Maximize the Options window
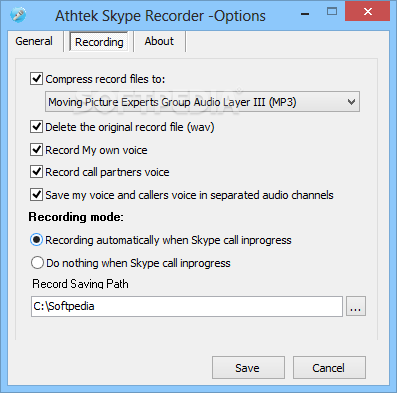Viewport: 397px width, 393px height. (332, 12)
